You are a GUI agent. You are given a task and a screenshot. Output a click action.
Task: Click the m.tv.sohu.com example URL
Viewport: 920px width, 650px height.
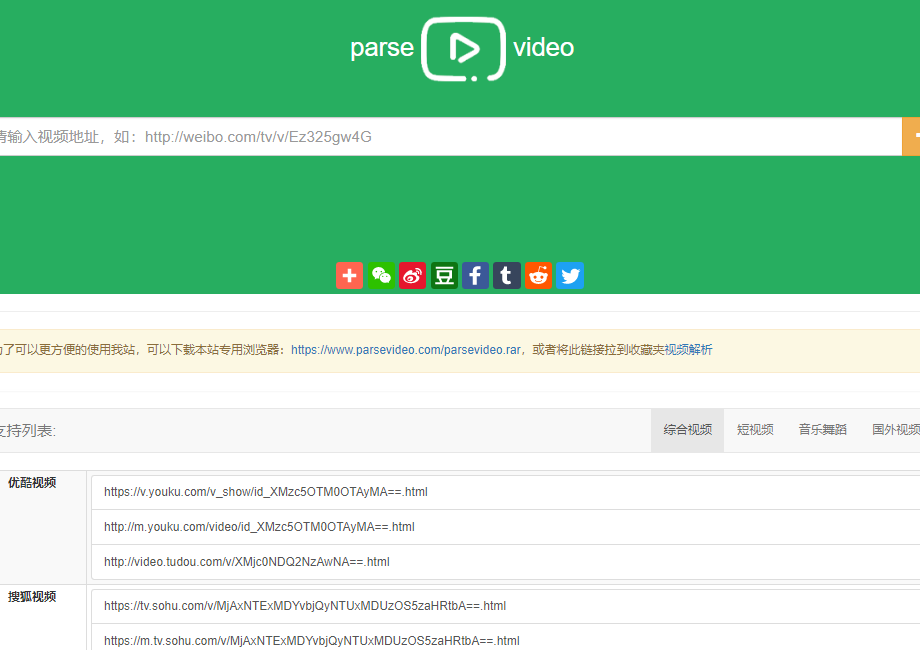pos(312,641)
